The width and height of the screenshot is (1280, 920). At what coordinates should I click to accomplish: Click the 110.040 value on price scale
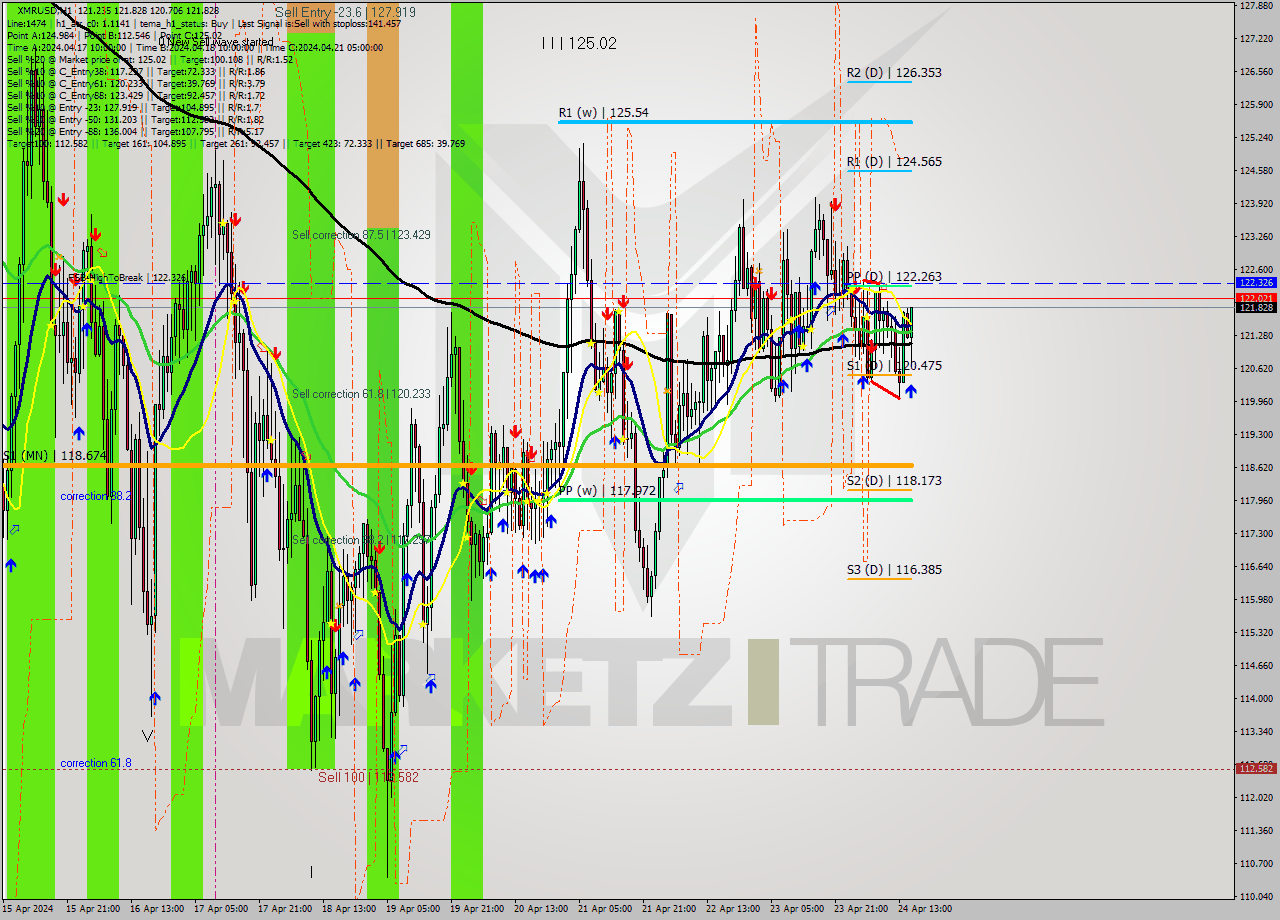[x=1257, y=896]
